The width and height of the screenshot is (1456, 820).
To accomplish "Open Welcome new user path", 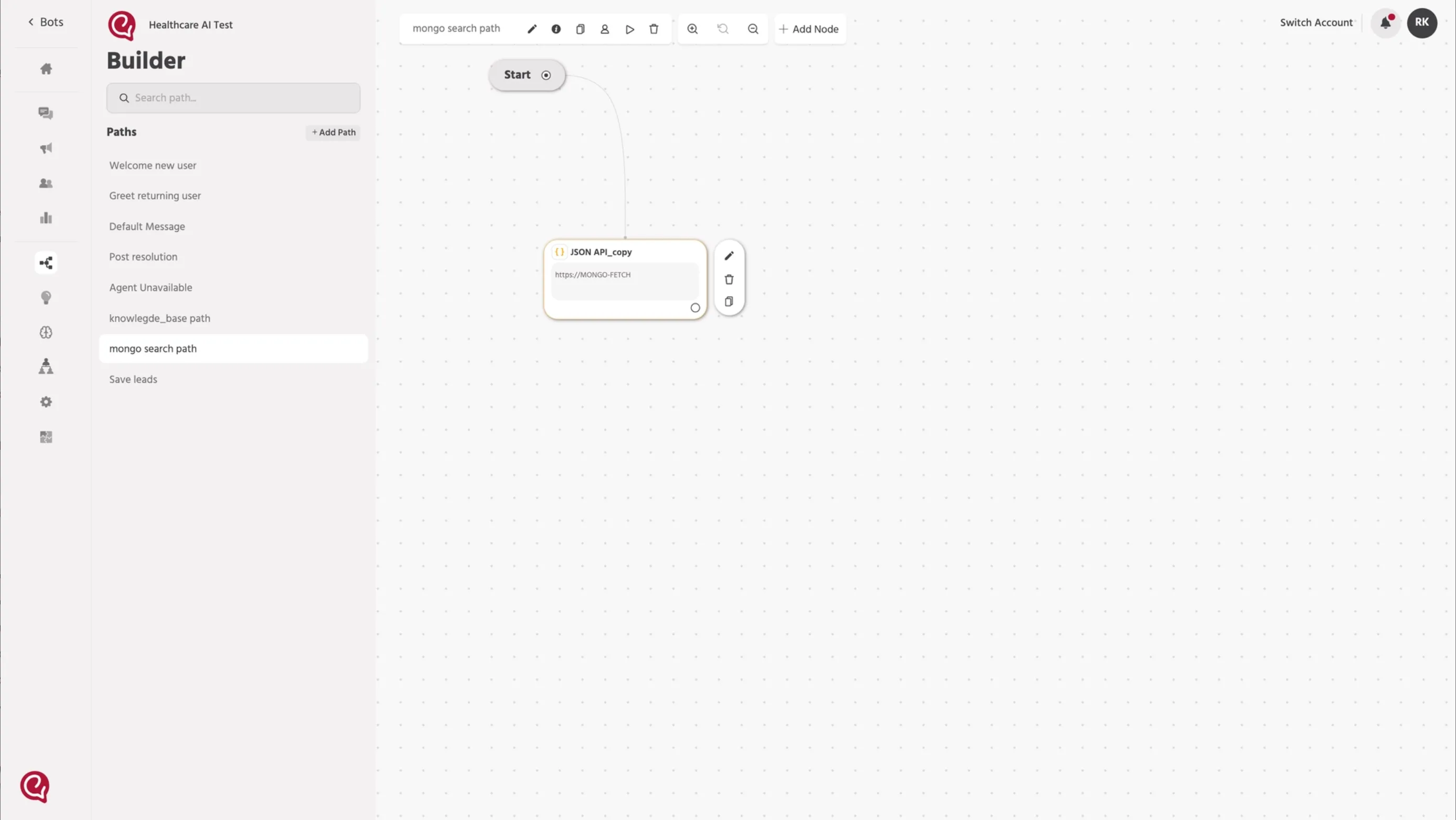I will [x=233, y=166].
